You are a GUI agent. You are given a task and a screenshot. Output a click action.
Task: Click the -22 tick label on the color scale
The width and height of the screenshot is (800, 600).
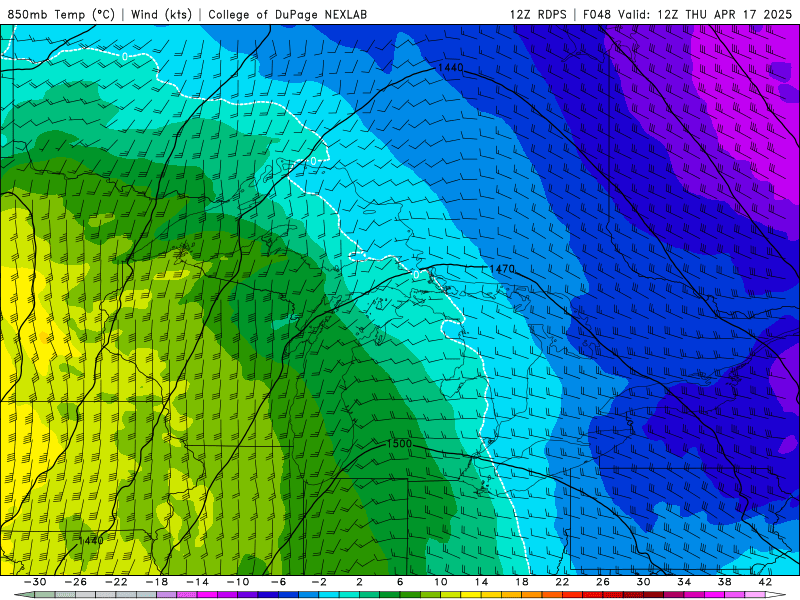pyautogui.click(x=116, y=582)
